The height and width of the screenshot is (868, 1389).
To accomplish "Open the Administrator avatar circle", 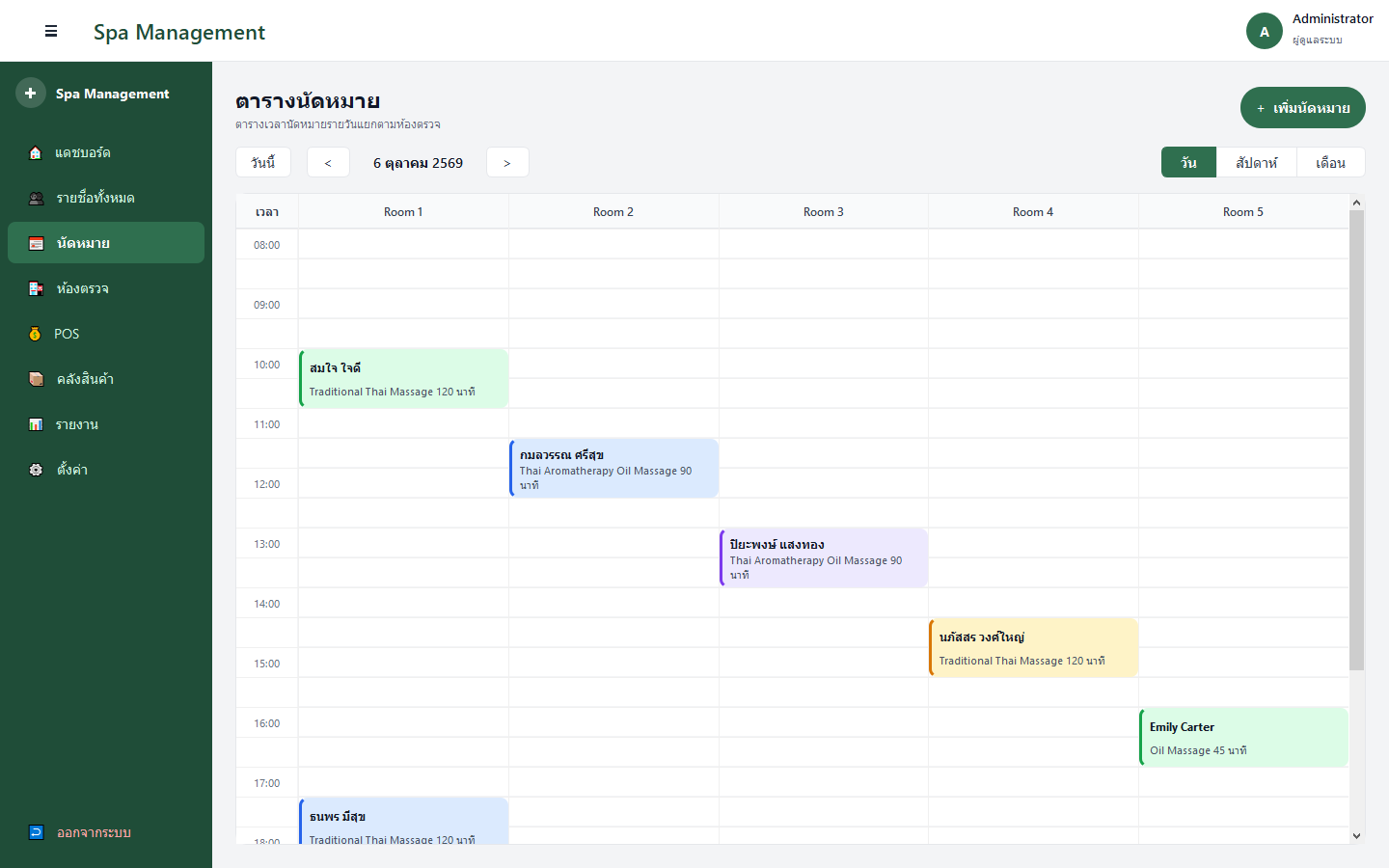I will coord(1265,31).
